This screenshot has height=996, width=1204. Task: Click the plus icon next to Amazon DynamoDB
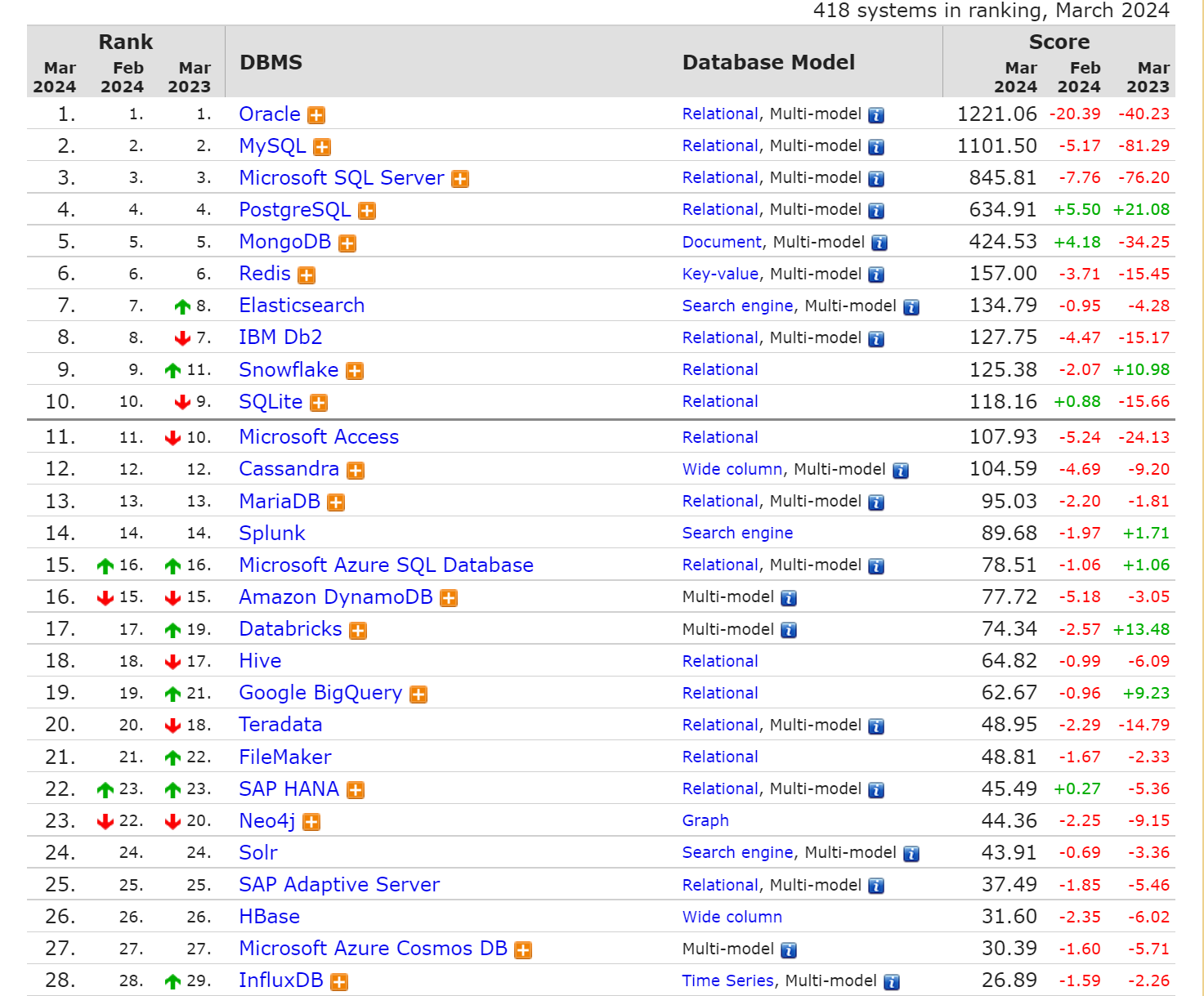point(449,598)
